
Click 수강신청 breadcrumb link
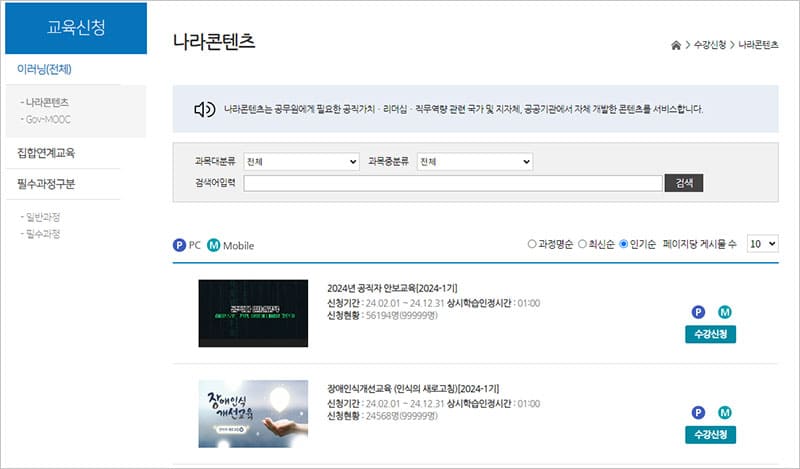click(710, 45)
